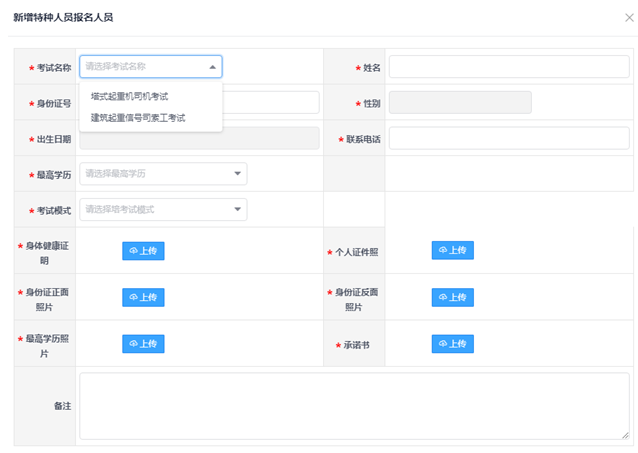Upload the 身份证正面照片 image
The image size is (638, 453).
[x=143, y=297]
